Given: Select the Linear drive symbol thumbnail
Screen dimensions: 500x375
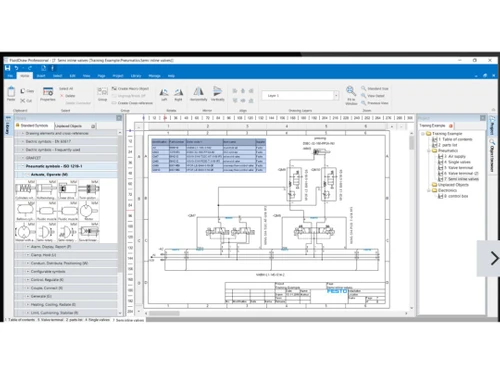Looking at the screenshot, I should 67,190.
